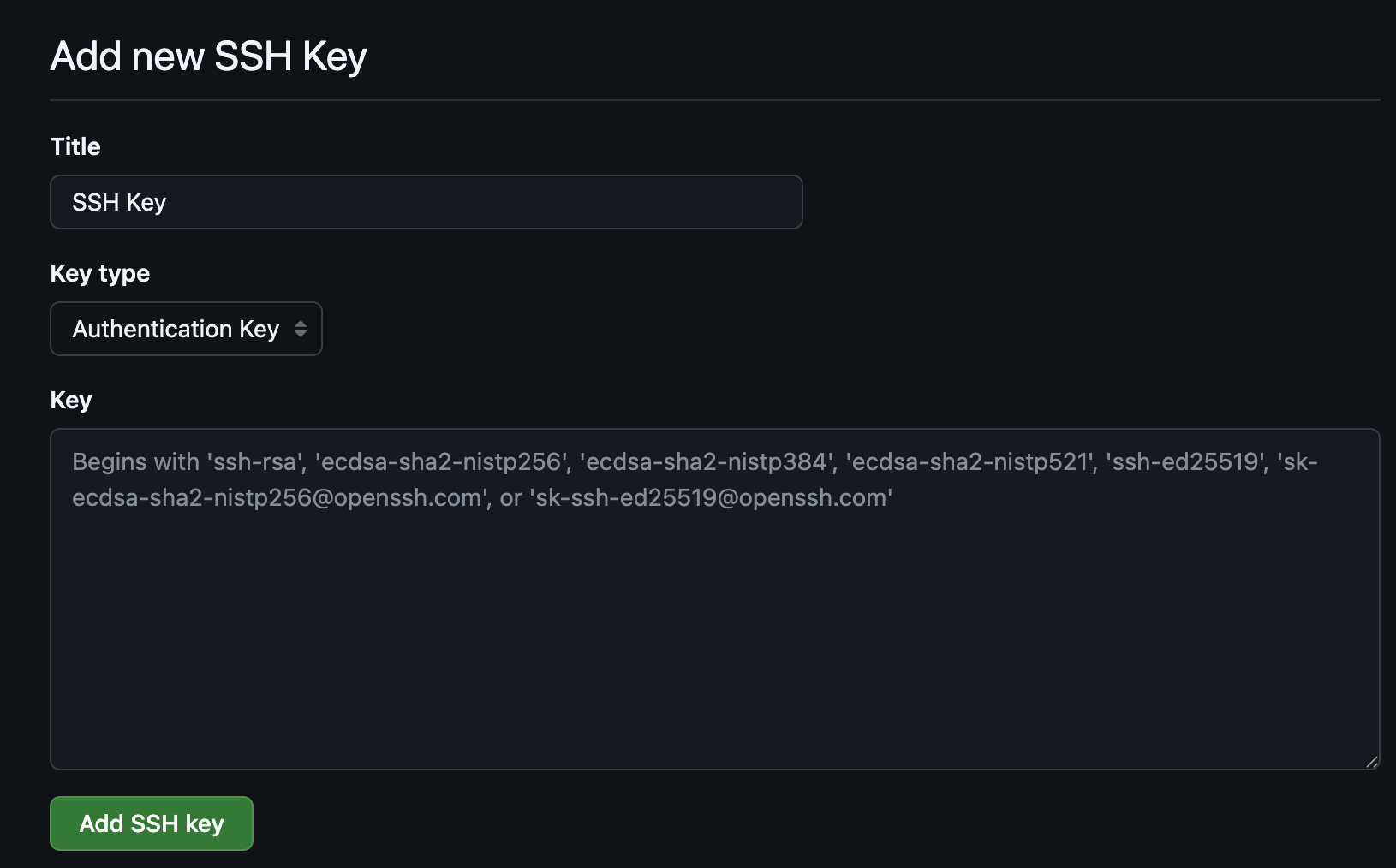Submit the form with Add SSH key

pos(152,823)
